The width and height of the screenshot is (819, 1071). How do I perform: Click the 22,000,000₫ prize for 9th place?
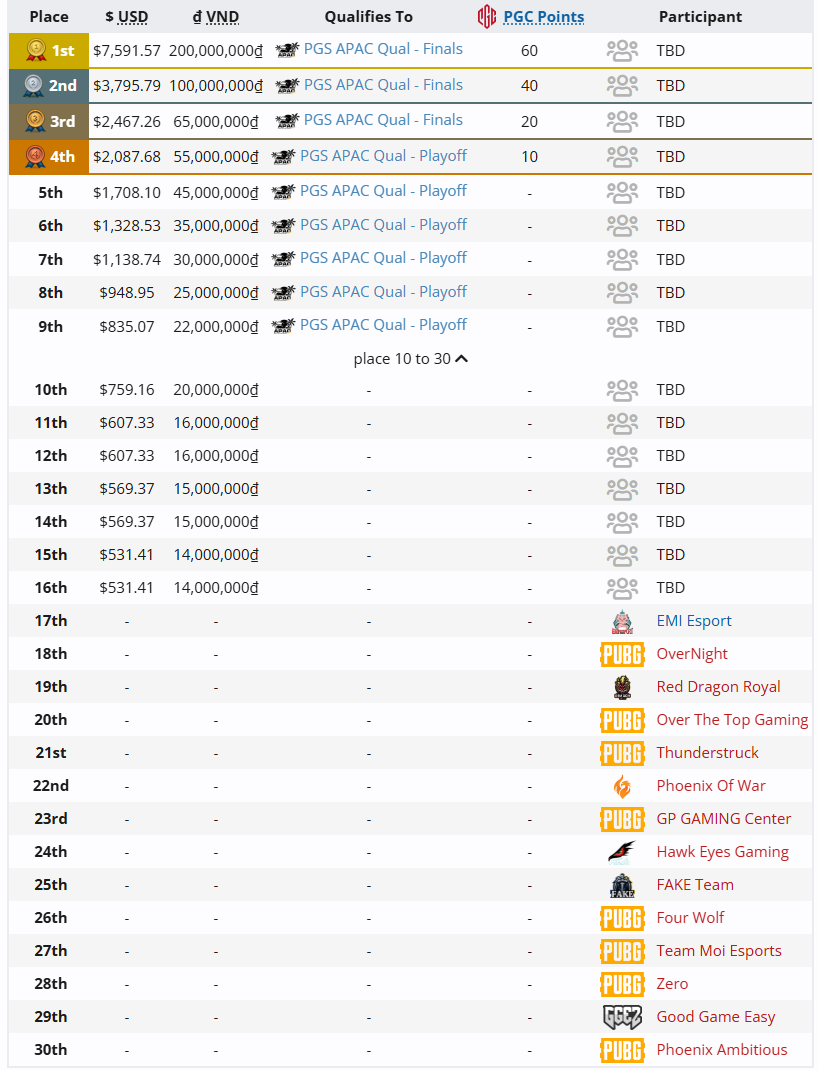(216, 326)
